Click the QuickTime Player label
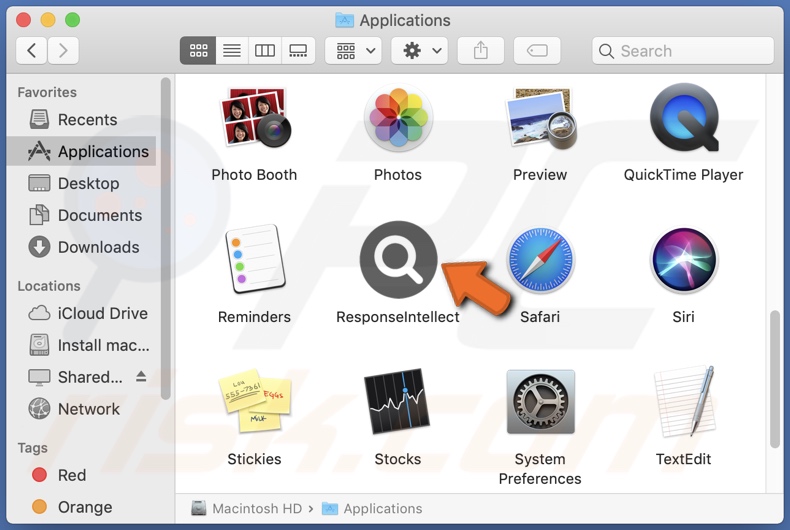Screen dimensions: 790x530 coord(684,175)
